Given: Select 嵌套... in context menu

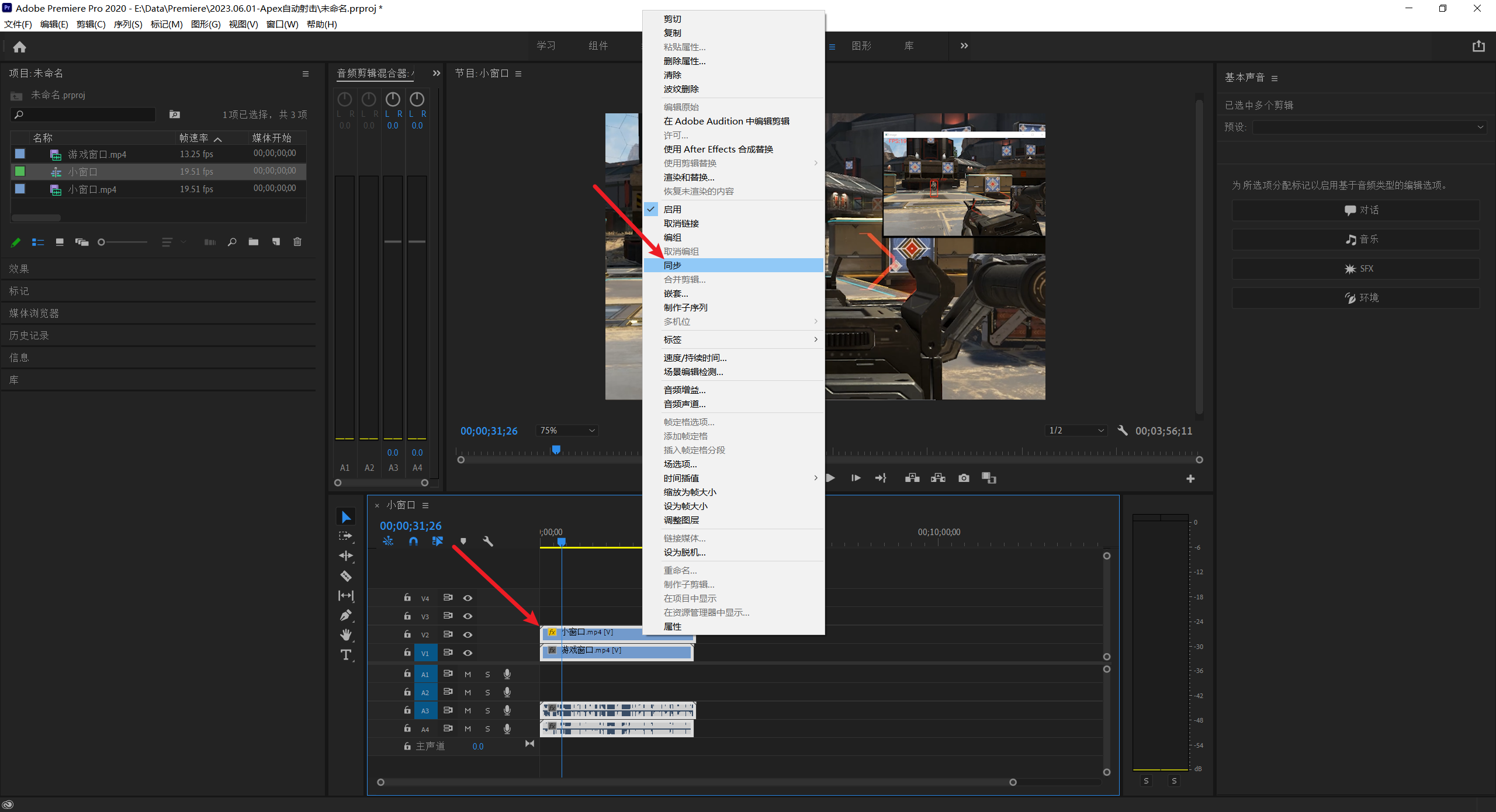Looking at the screenshot, I should pyautogui.click(x=676, y=293).
